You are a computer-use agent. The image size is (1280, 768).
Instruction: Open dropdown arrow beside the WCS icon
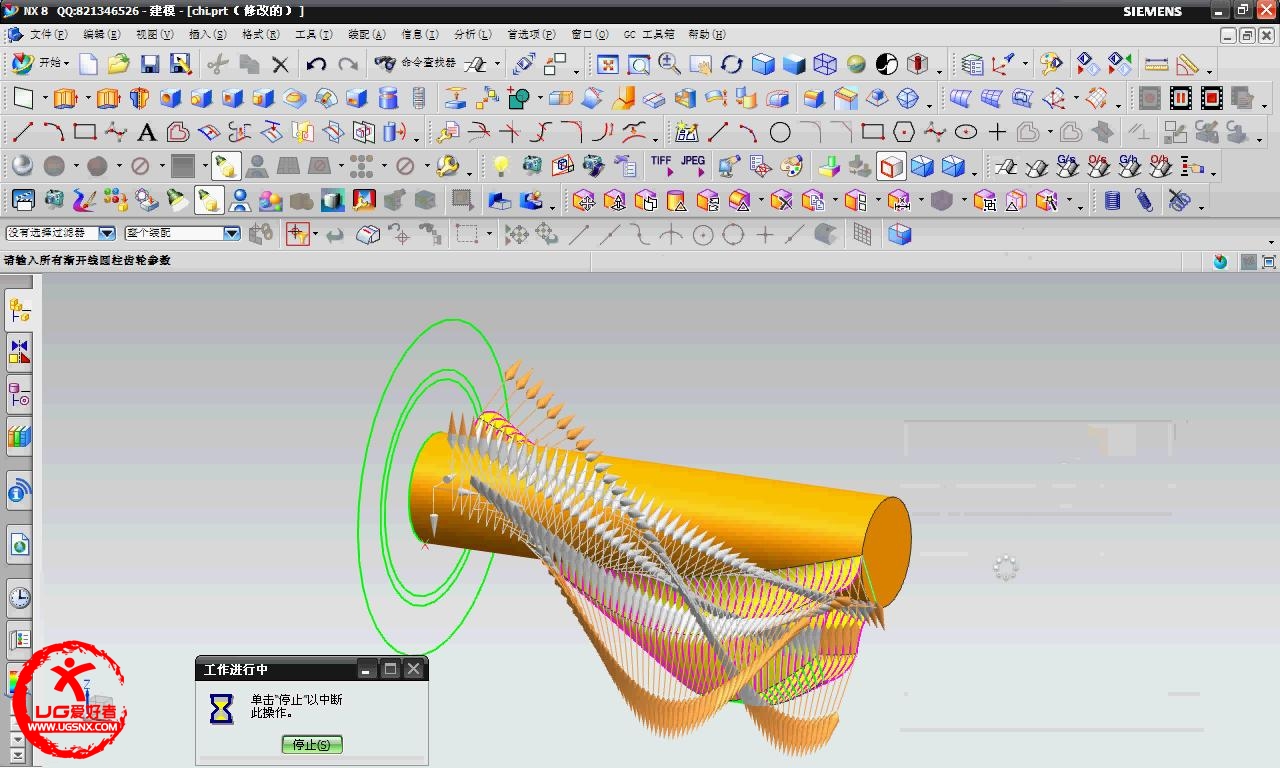1025,65
